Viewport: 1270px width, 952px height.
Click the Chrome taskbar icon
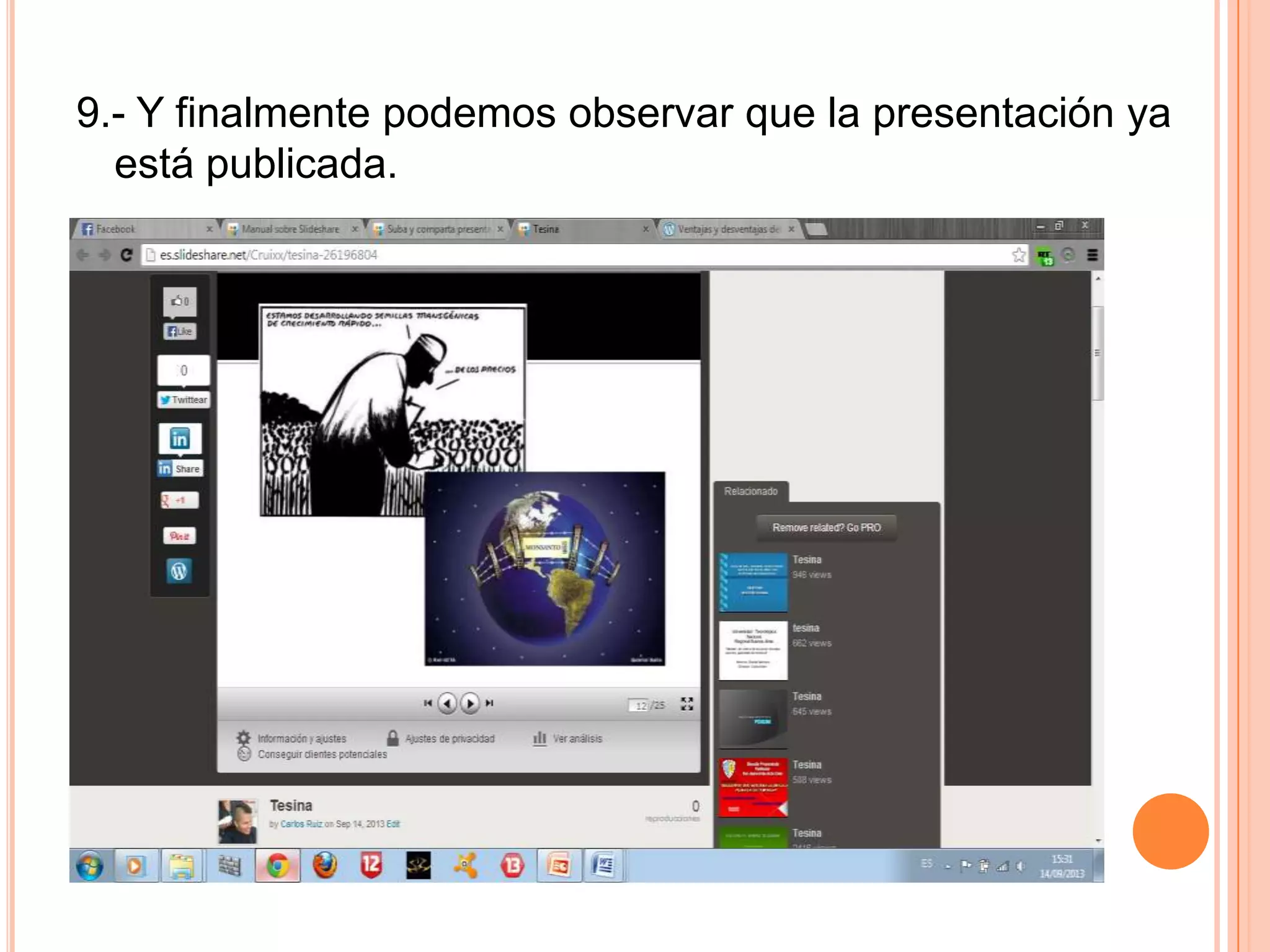[278, 866]
